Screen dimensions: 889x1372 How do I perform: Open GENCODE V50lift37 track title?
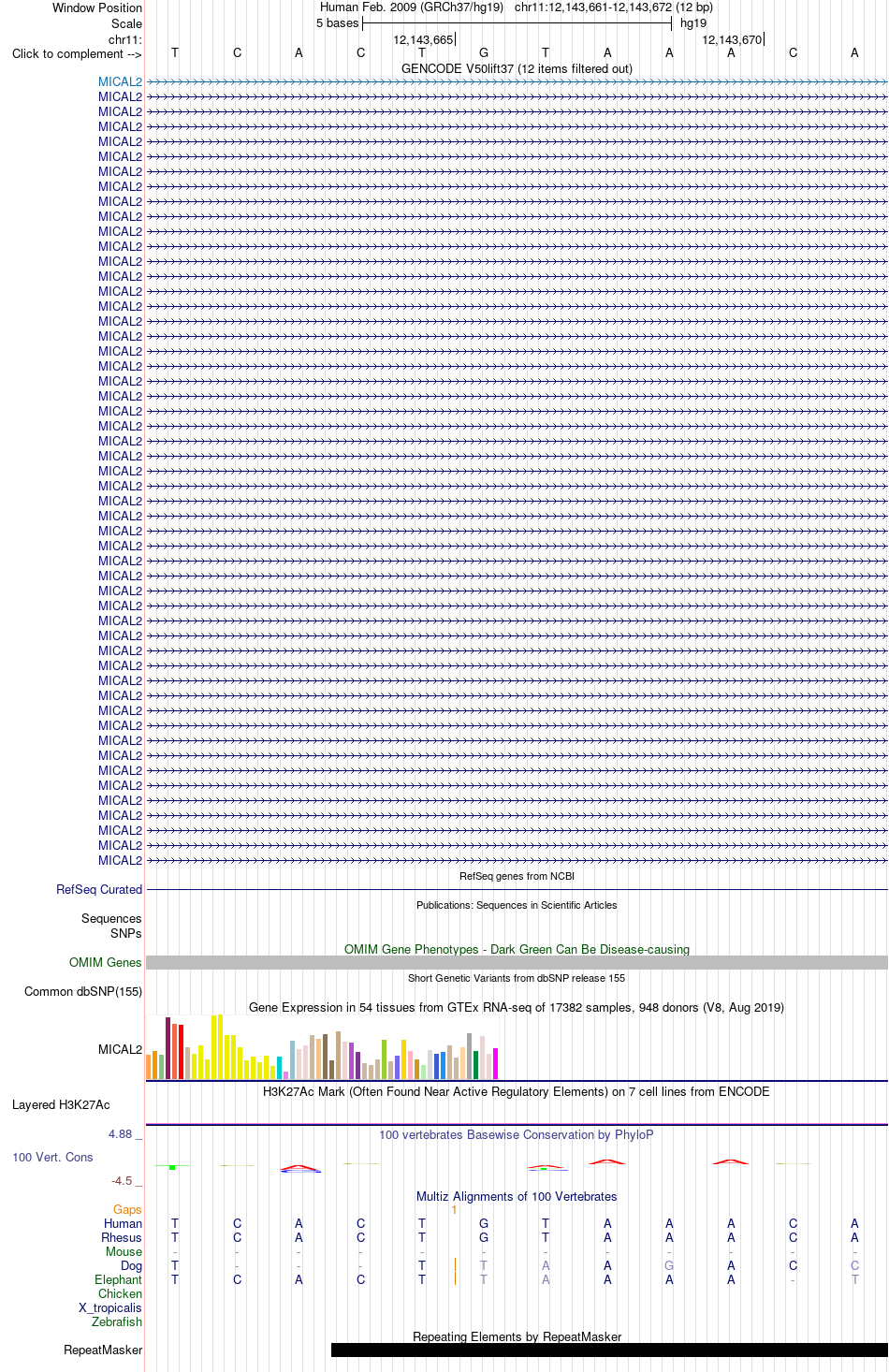[517, 68]
